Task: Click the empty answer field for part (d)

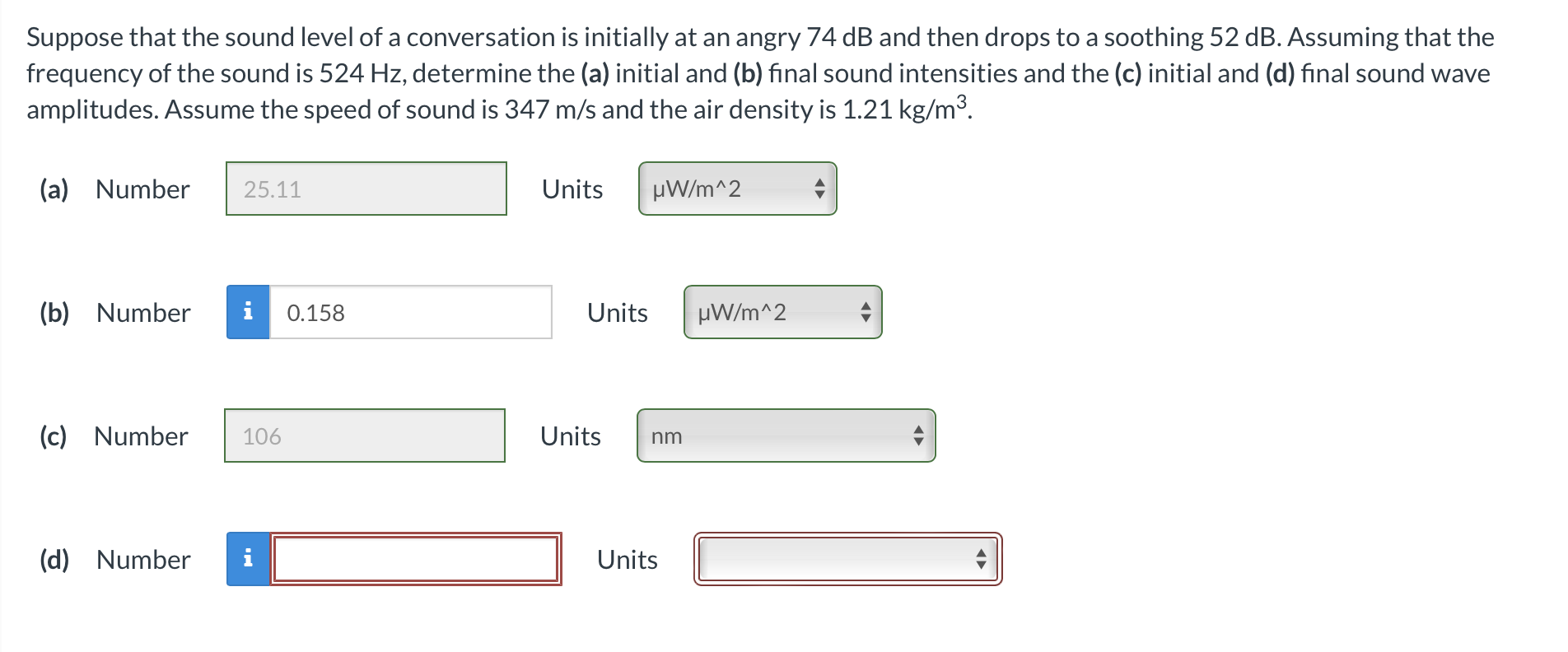Action: click(416, 559)
